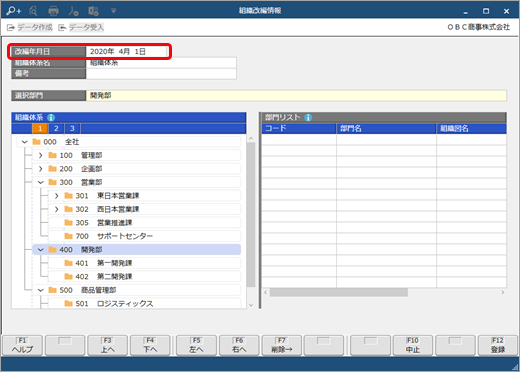Click the user settings icon in title bar
Viewport: 520px width, 372px height.
tap(73, 11)
